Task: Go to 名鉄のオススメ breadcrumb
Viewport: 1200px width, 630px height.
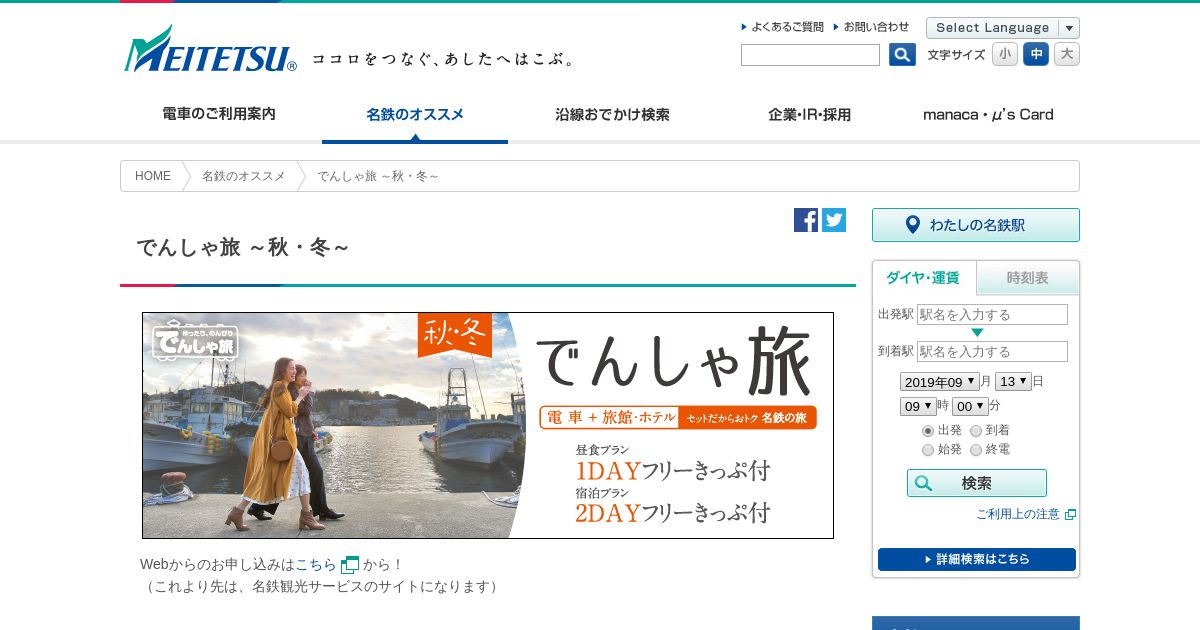Action: pos(244,176)
